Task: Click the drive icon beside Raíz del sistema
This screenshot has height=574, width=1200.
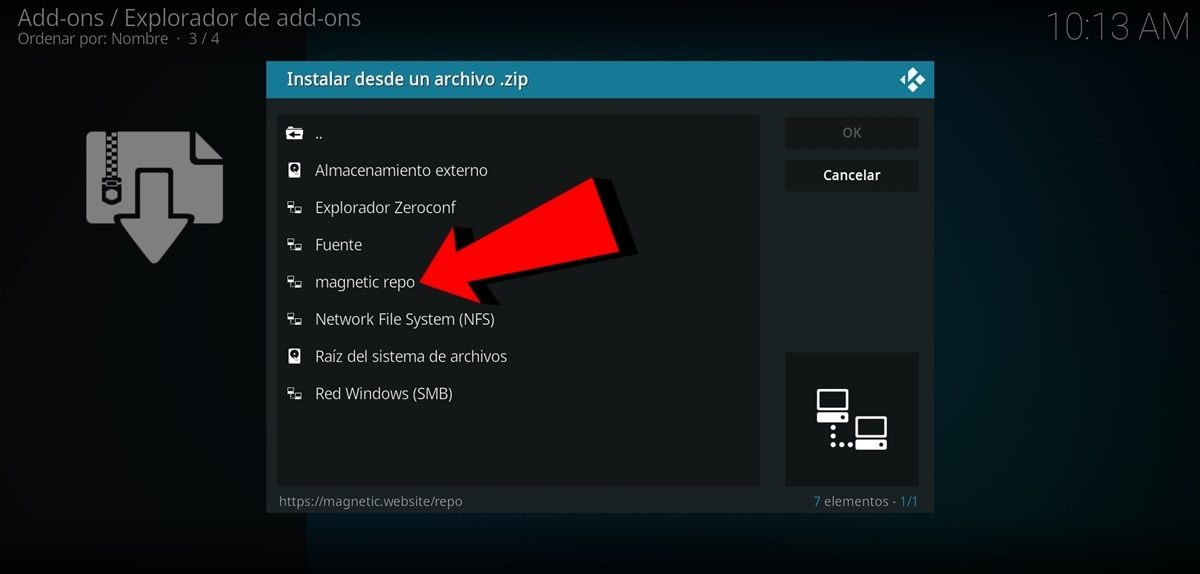Action: pyautogui.click(x=294, y=357)
